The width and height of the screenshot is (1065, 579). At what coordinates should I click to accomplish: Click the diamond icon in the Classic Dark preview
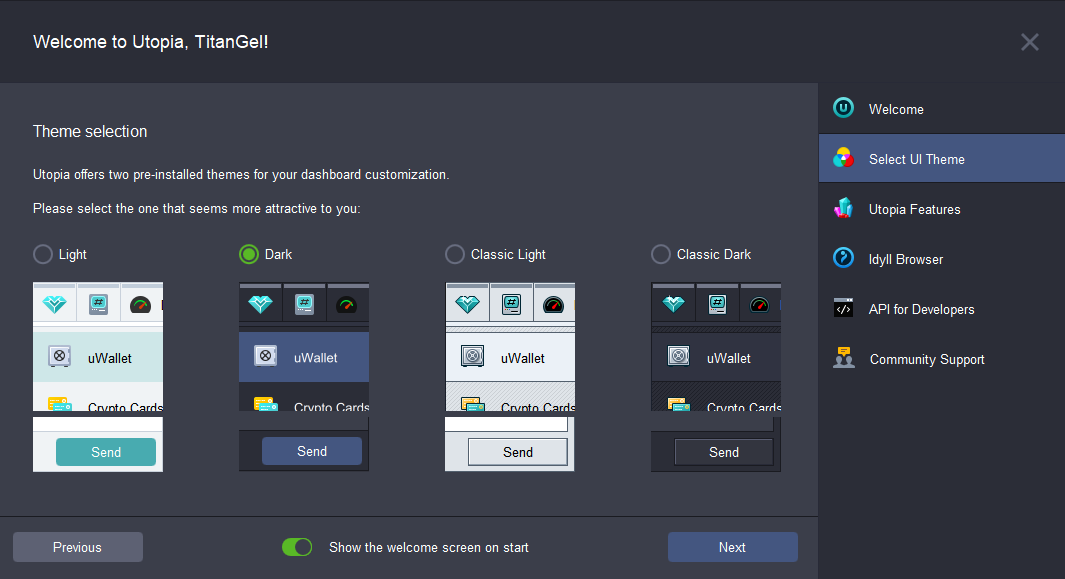click(674, 304)
